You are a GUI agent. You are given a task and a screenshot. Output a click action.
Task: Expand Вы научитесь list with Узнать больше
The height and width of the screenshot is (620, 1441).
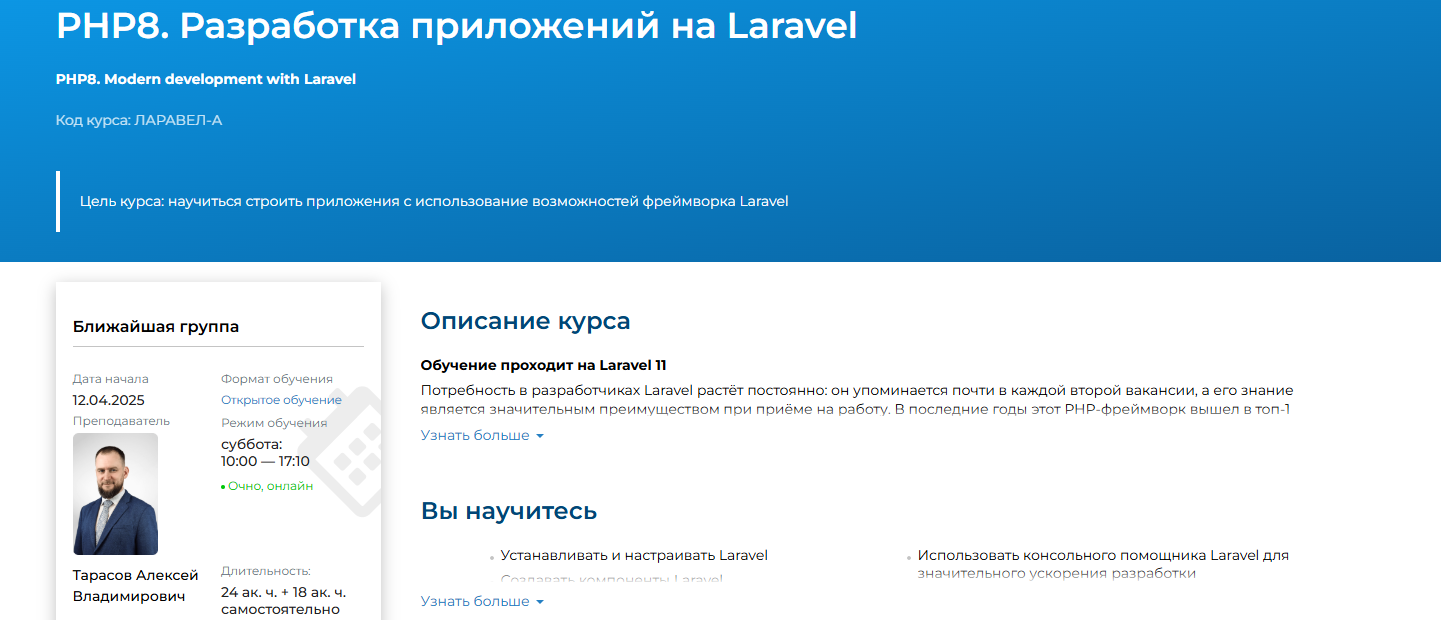click(x=482, y=602)
